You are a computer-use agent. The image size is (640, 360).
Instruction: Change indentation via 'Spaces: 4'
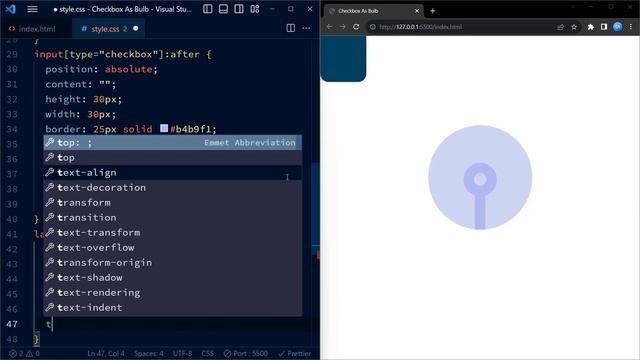[x=149, y=353]
